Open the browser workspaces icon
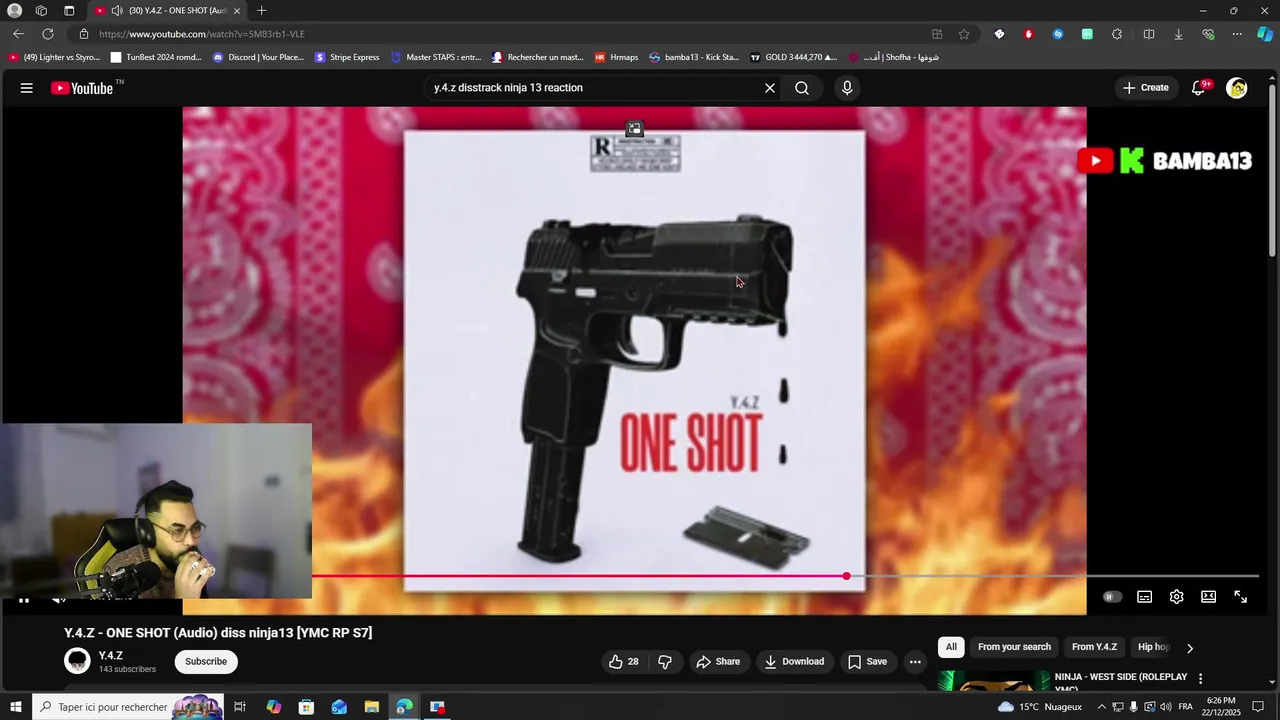1280x720 pixels. 41,10
